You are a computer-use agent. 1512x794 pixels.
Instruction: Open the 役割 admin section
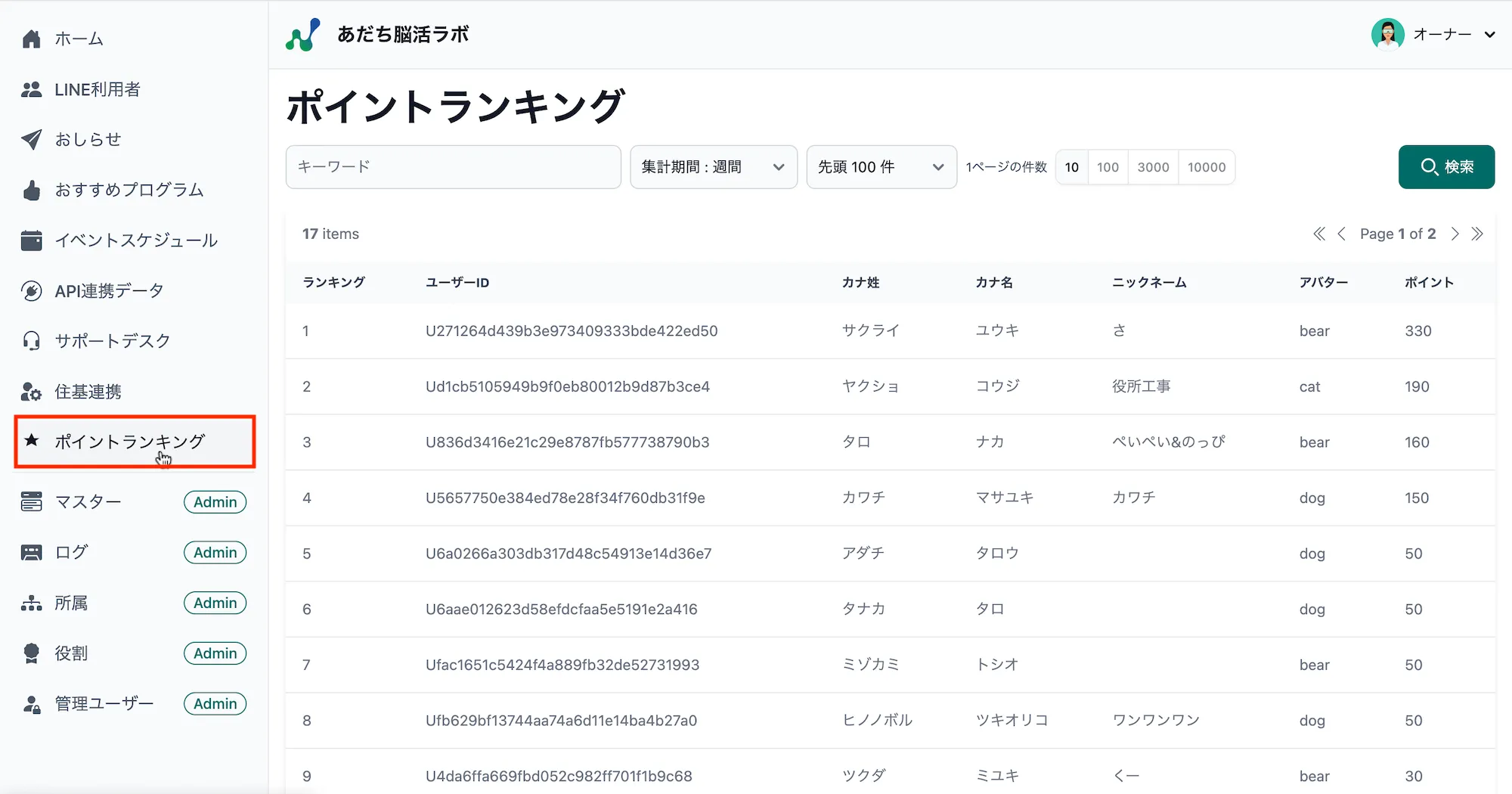(72, 653)
